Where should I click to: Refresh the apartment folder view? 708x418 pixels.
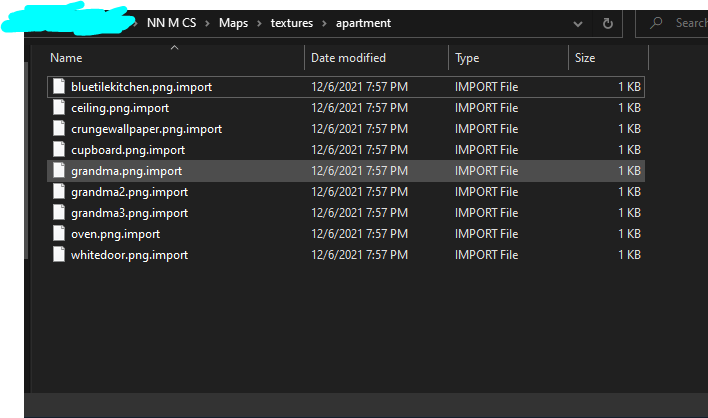(609, 23)
